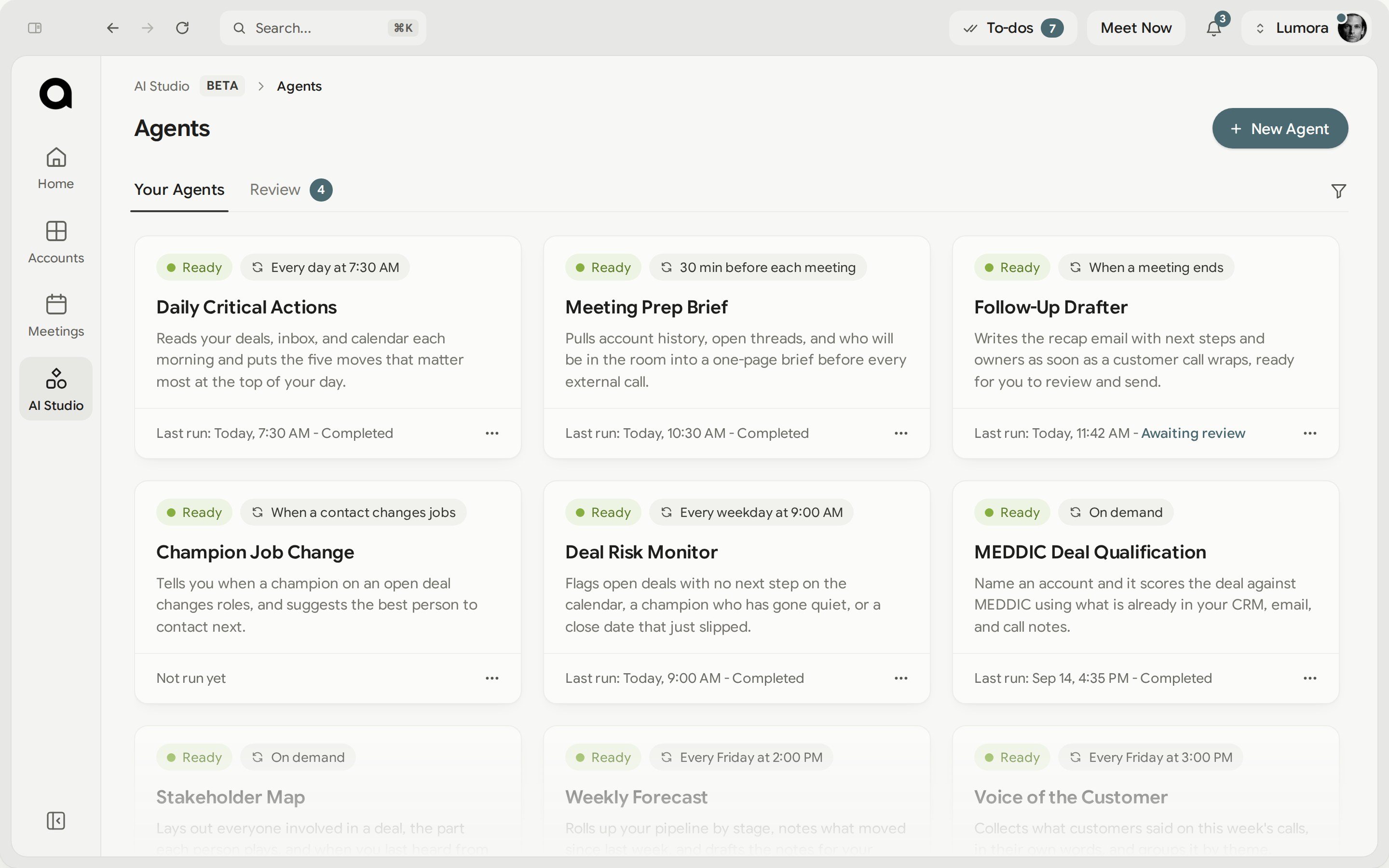Open more options for Follow-Up Drafter
1389x868 pixels.
coord(1310,434)
